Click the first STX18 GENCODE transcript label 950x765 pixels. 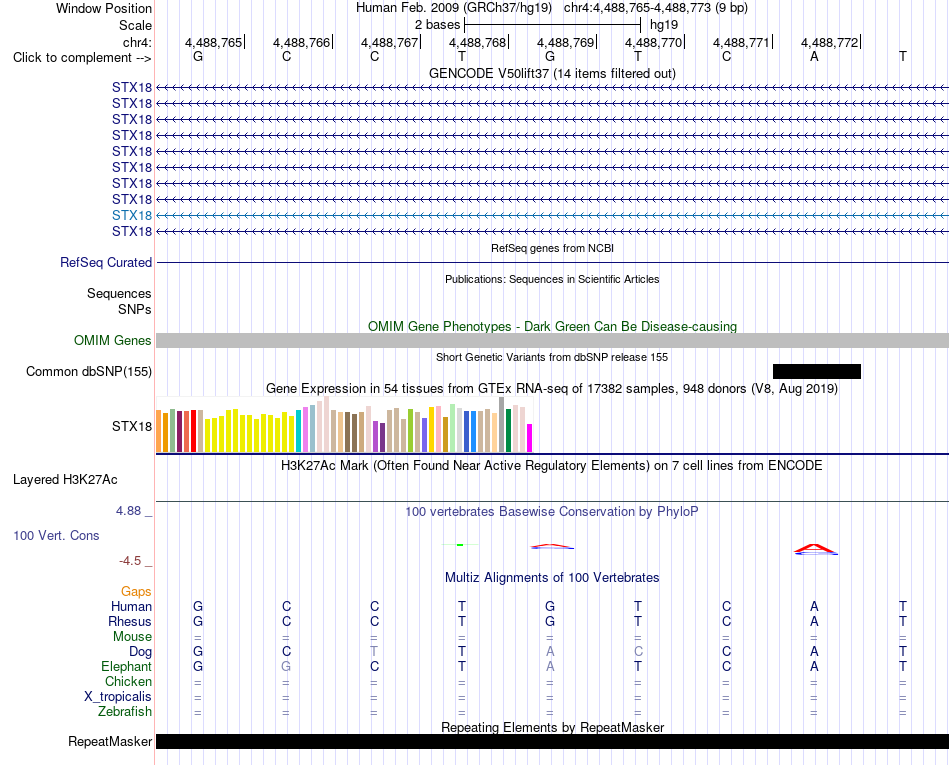132,87
